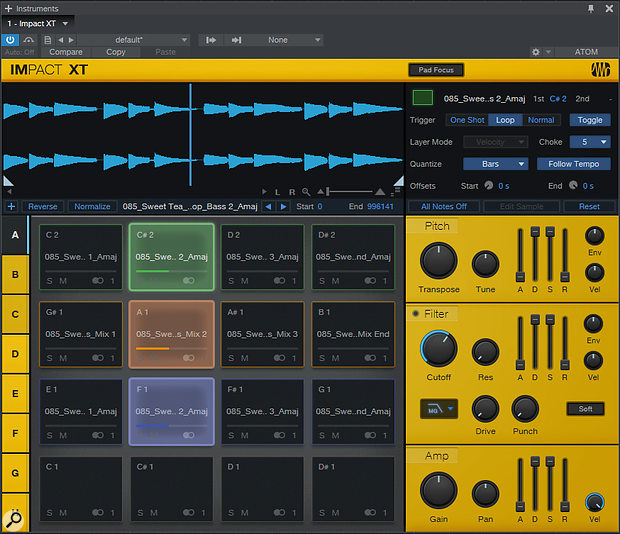This screenshot has height=534, width=620.
Task: Click the Offsets End knob
Action: pos(573,185)
